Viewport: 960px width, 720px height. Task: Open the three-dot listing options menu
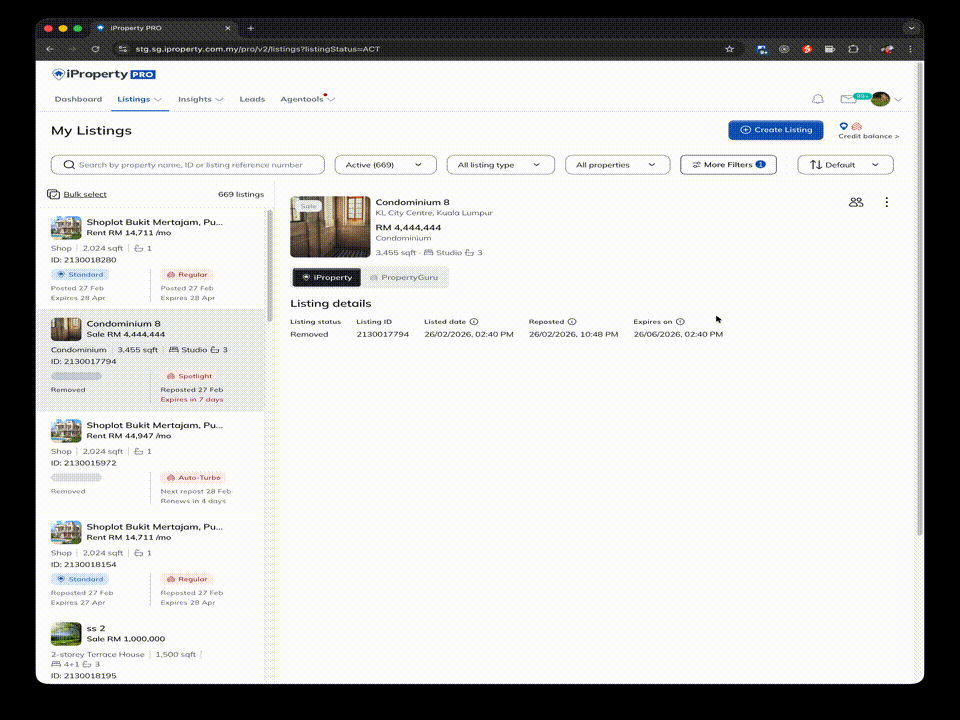[886, 202]
